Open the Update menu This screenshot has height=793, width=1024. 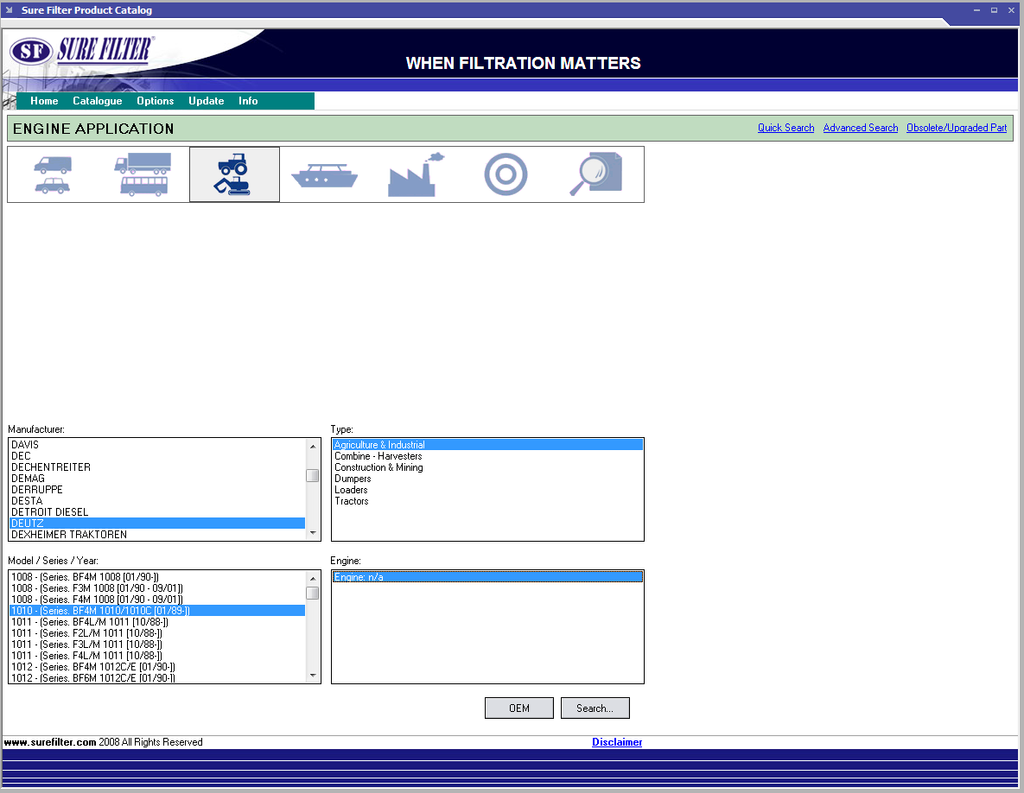click(206, 101)
